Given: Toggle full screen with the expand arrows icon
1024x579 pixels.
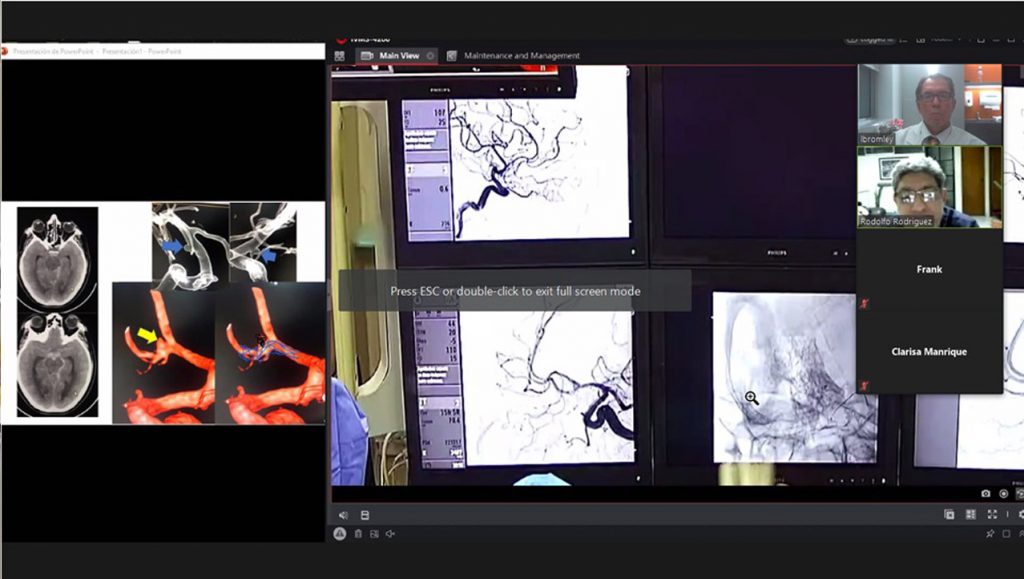Looking at the screenshot, I should tap(992, 515).
